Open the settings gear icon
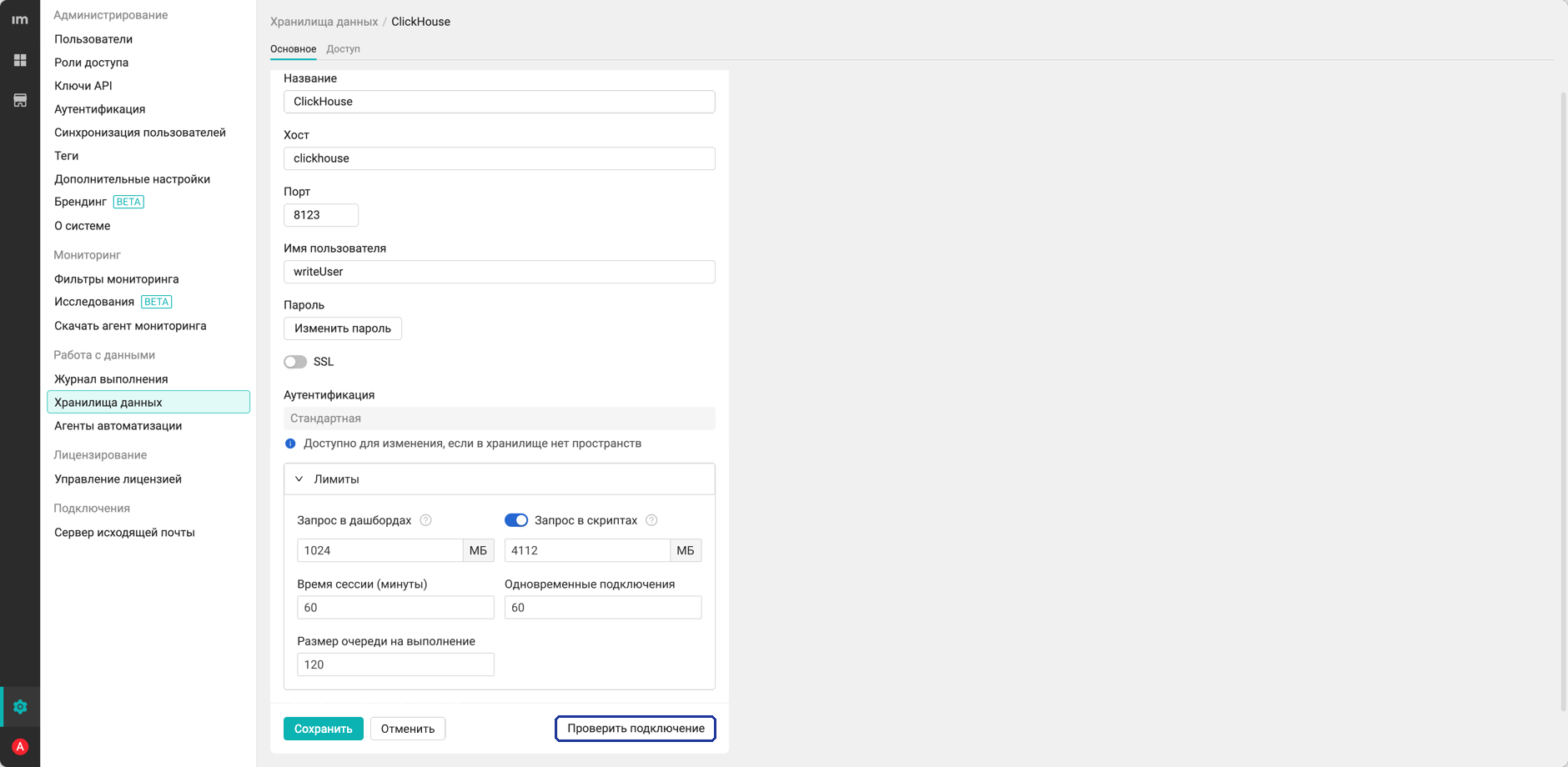The height and width of the screenshot is (767, 1568). click(x=20, y=707)
